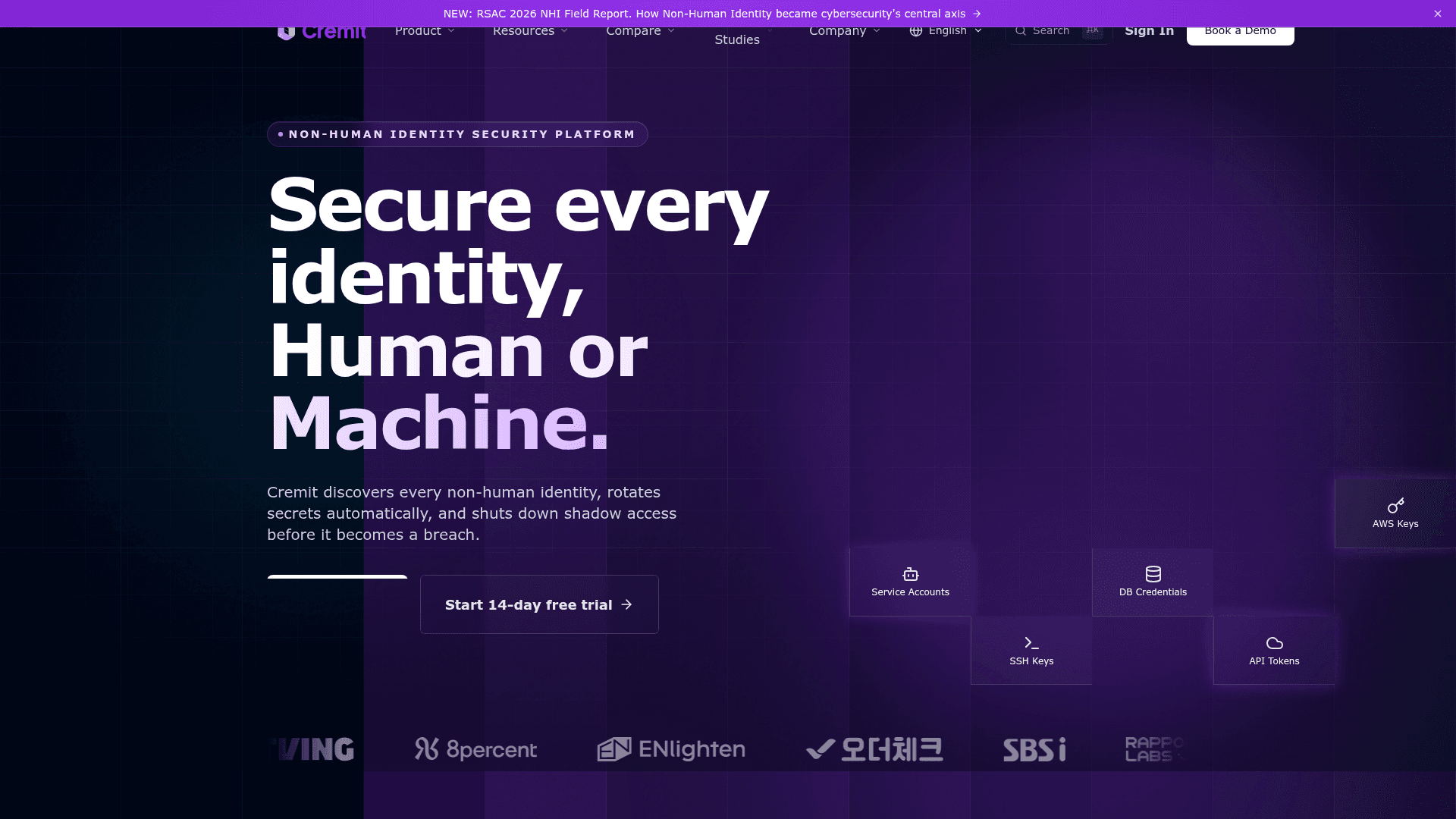Screen dimensions: 1456x819
Task: Expand the Company chevron arrow
Action: click(x=877, y=31)
